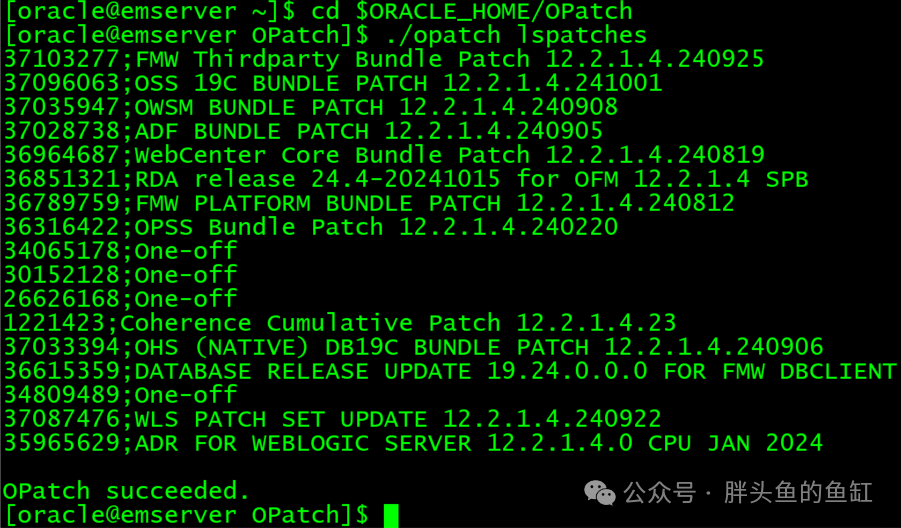Screen dimensions: 901x528
Task: Select the 36964687 WebCenter Core Bundle Patch line
Action: click(384, 155)
